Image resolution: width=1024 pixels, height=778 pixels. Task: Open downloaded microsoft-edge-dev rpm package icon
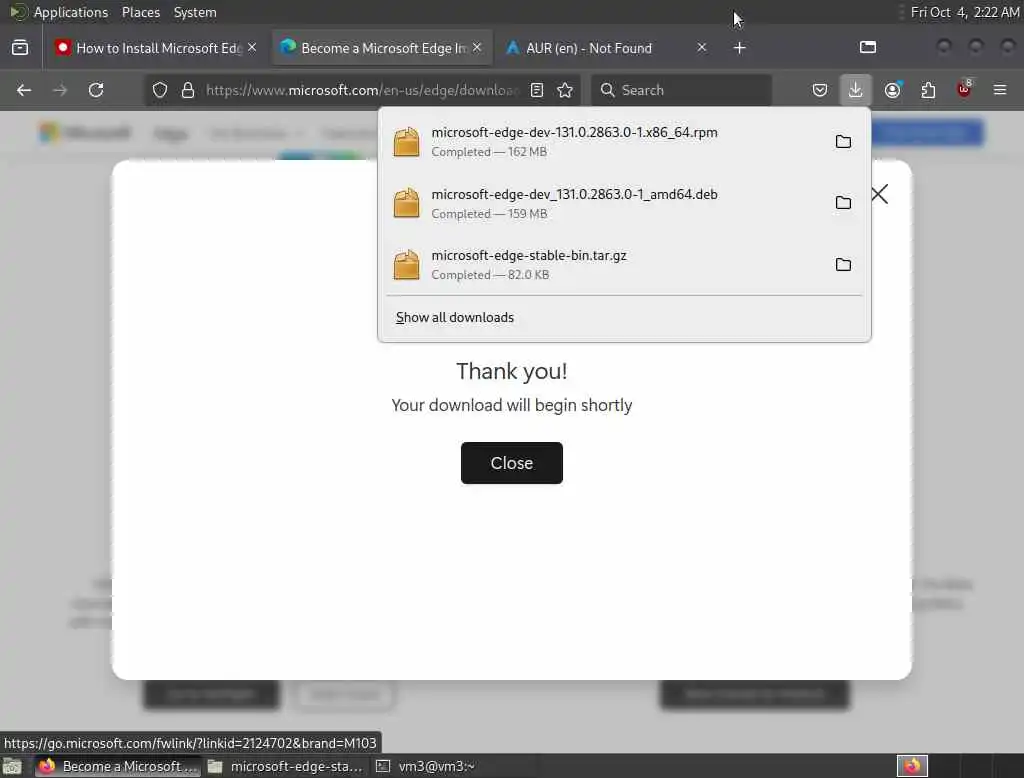pos(406,142)
